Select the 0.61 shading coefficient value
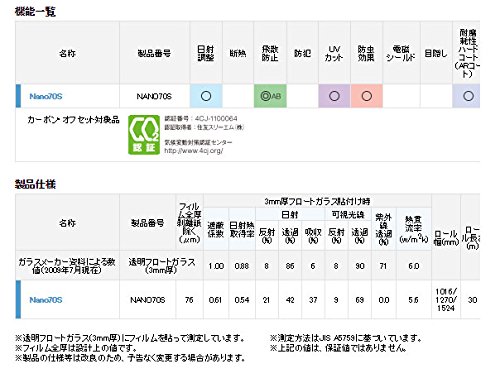Screen dimensions: 500x378 tap(215, 300)
